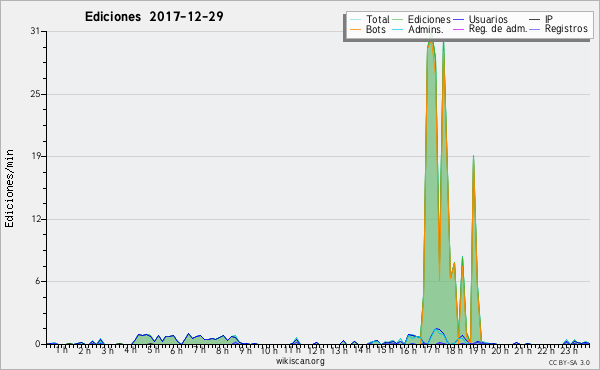Click the magenta Reg. de adm. legend line
The image size is (600, 370).
pyautogui.click(x=458, y=29)
